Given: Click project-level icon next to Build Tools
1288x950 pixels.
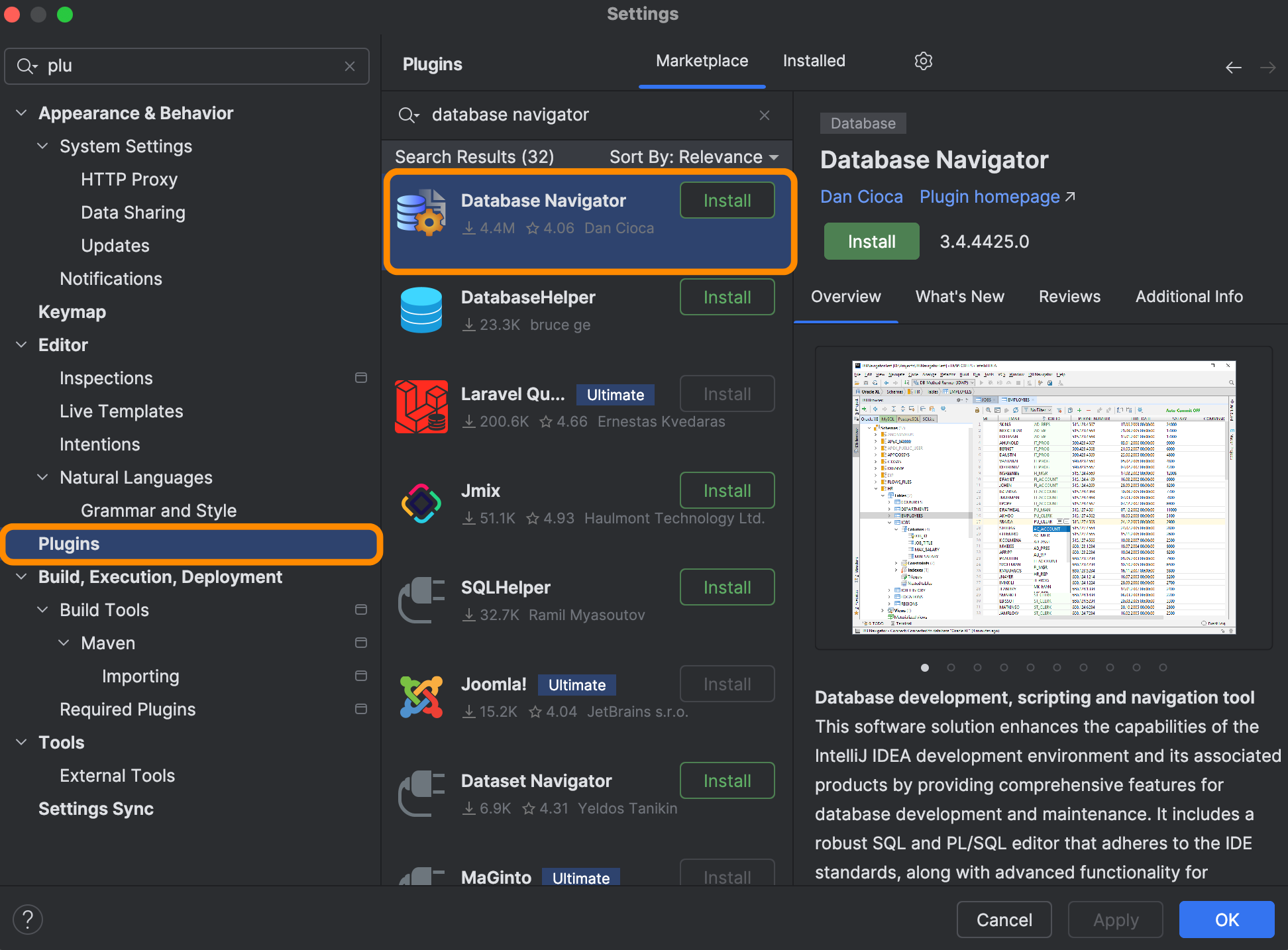Looking at the screenshot, I should coord(361,609).
